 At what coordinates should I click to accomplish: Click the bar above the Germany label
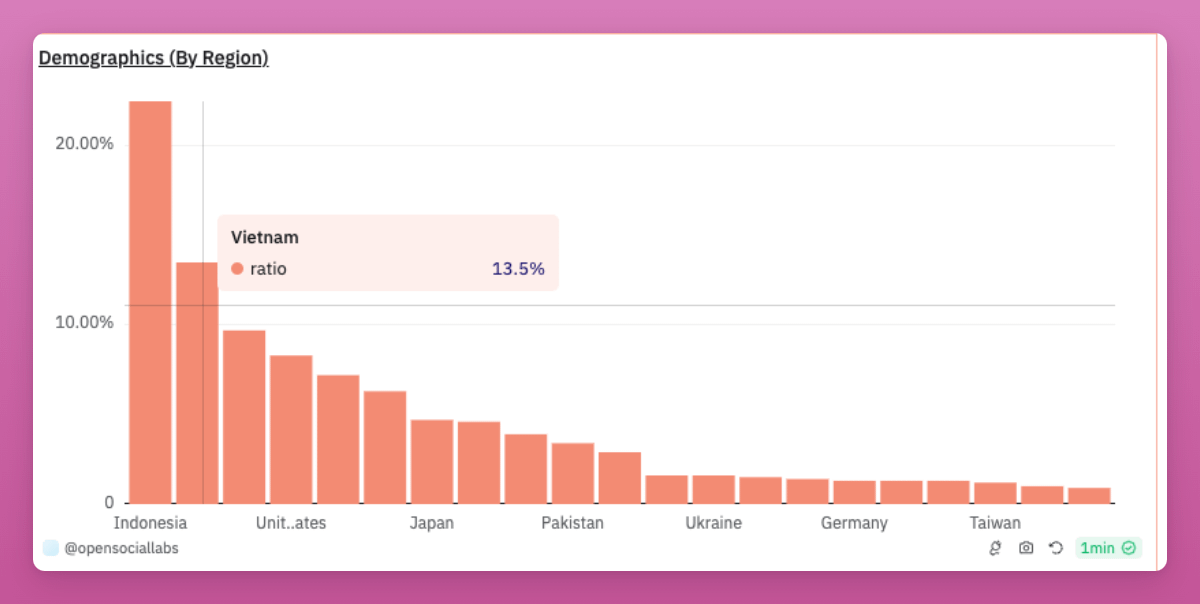click(854, 492)
